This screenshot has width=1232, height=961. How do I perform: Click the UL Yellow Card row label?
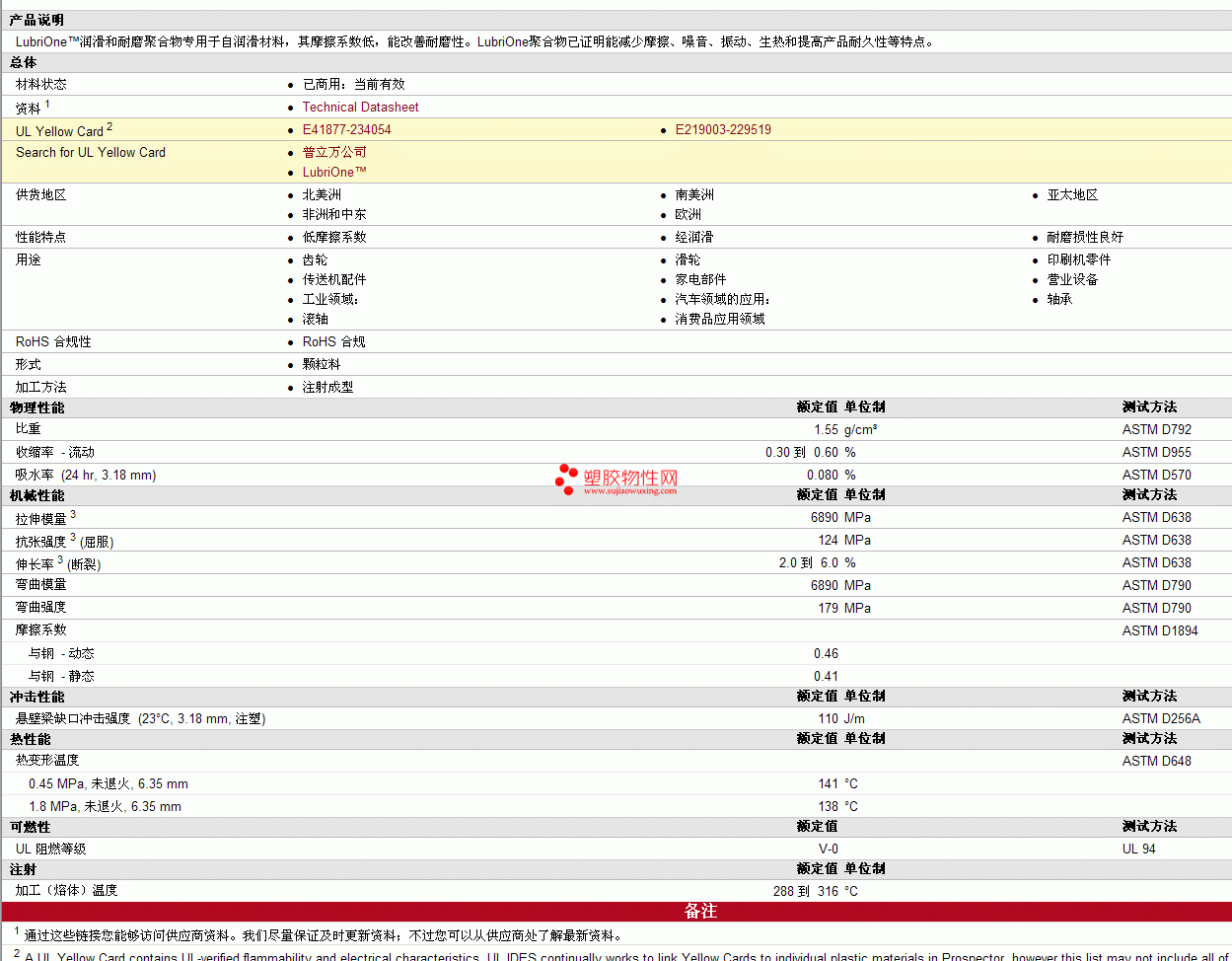64,130
